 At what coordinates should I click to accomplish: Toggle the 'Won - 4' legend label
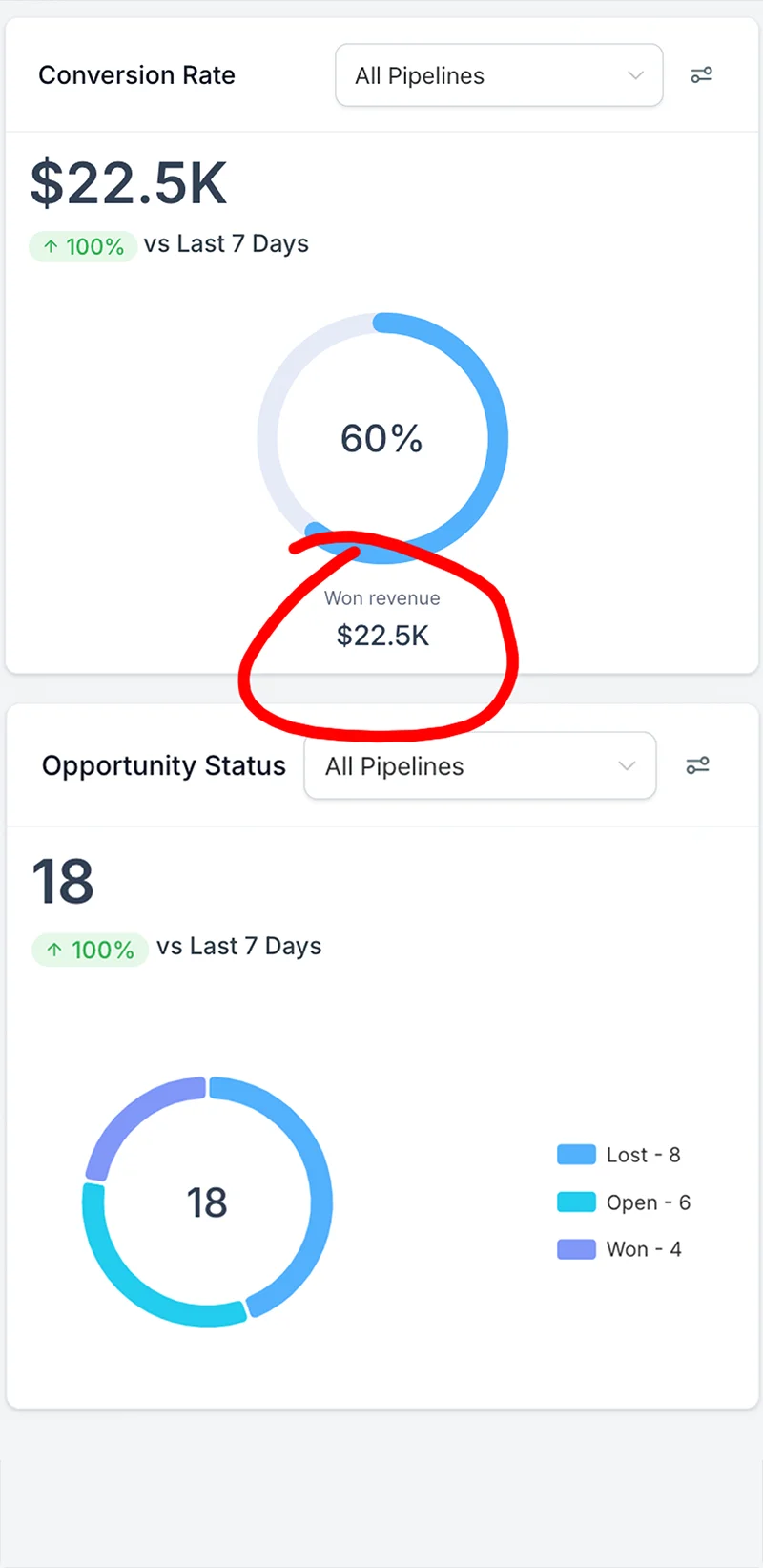pyautogui.click(x=644, y=1249)
